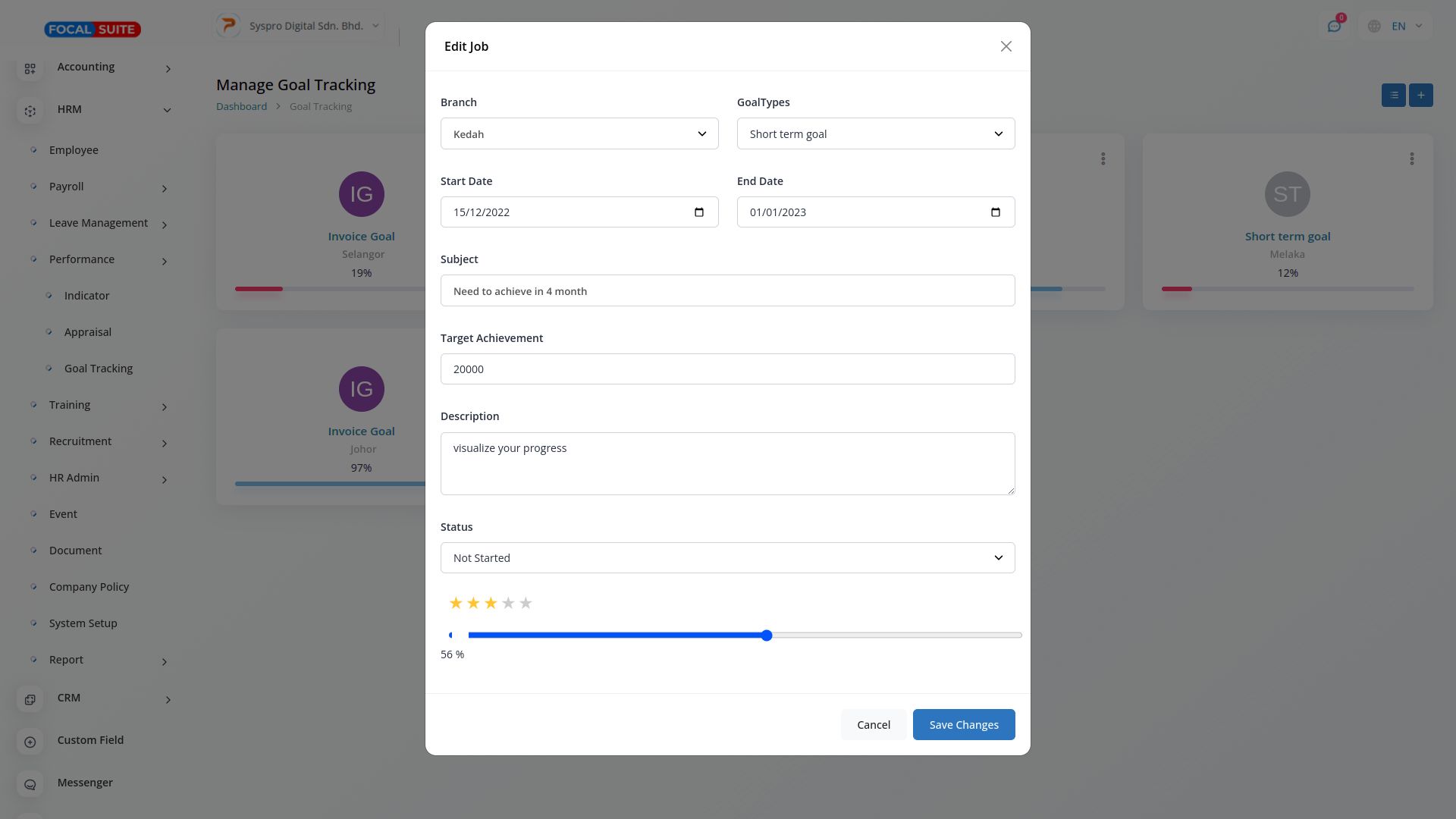The image size is (1456, 819).
Task: Open the GoalTypes dropdown
Action: pos(875,134)
